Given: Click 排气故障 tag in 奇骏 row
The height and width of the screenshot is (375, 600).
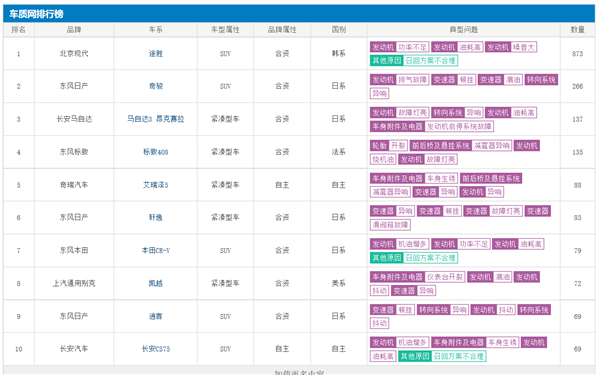Looking at the screenshot, I should [x=412, y=80].
